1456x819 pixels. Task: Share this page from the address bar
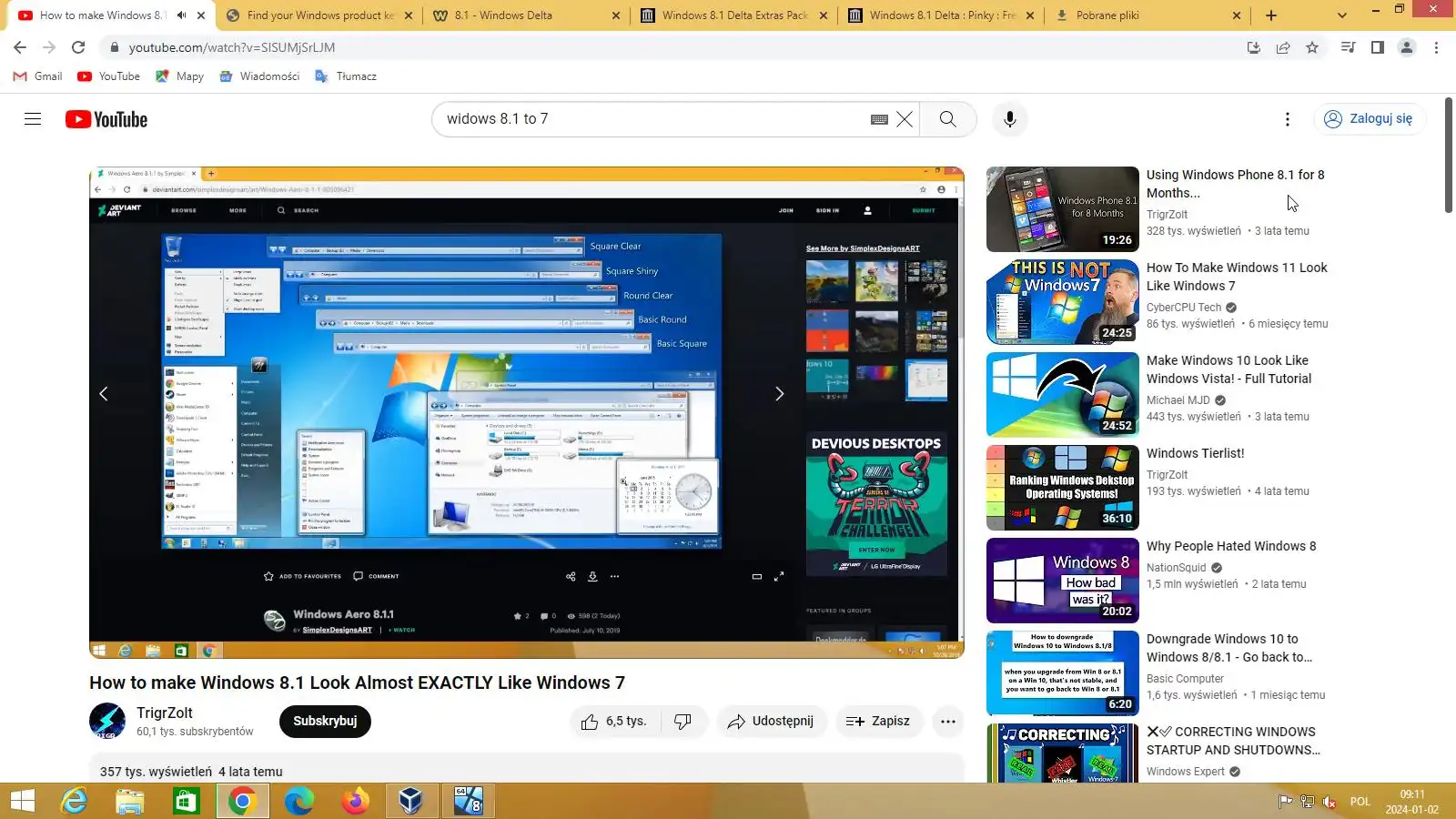(1283, 47)
